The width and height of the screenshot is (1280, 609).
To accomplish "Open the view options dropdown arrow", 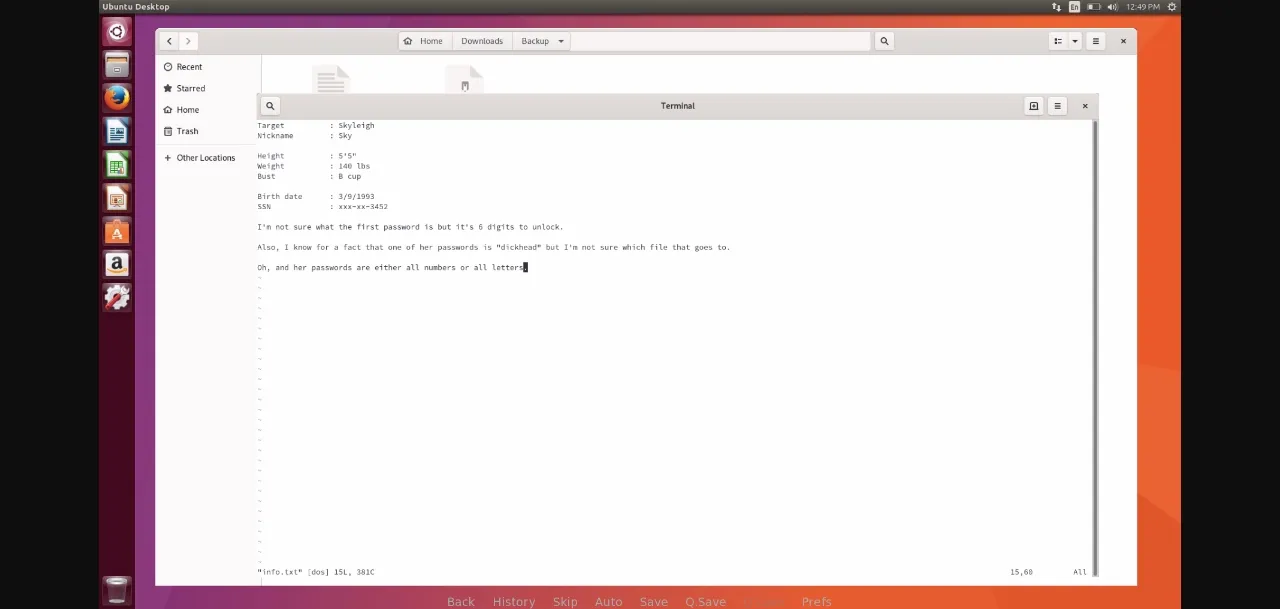I will tap(1075, 41).
